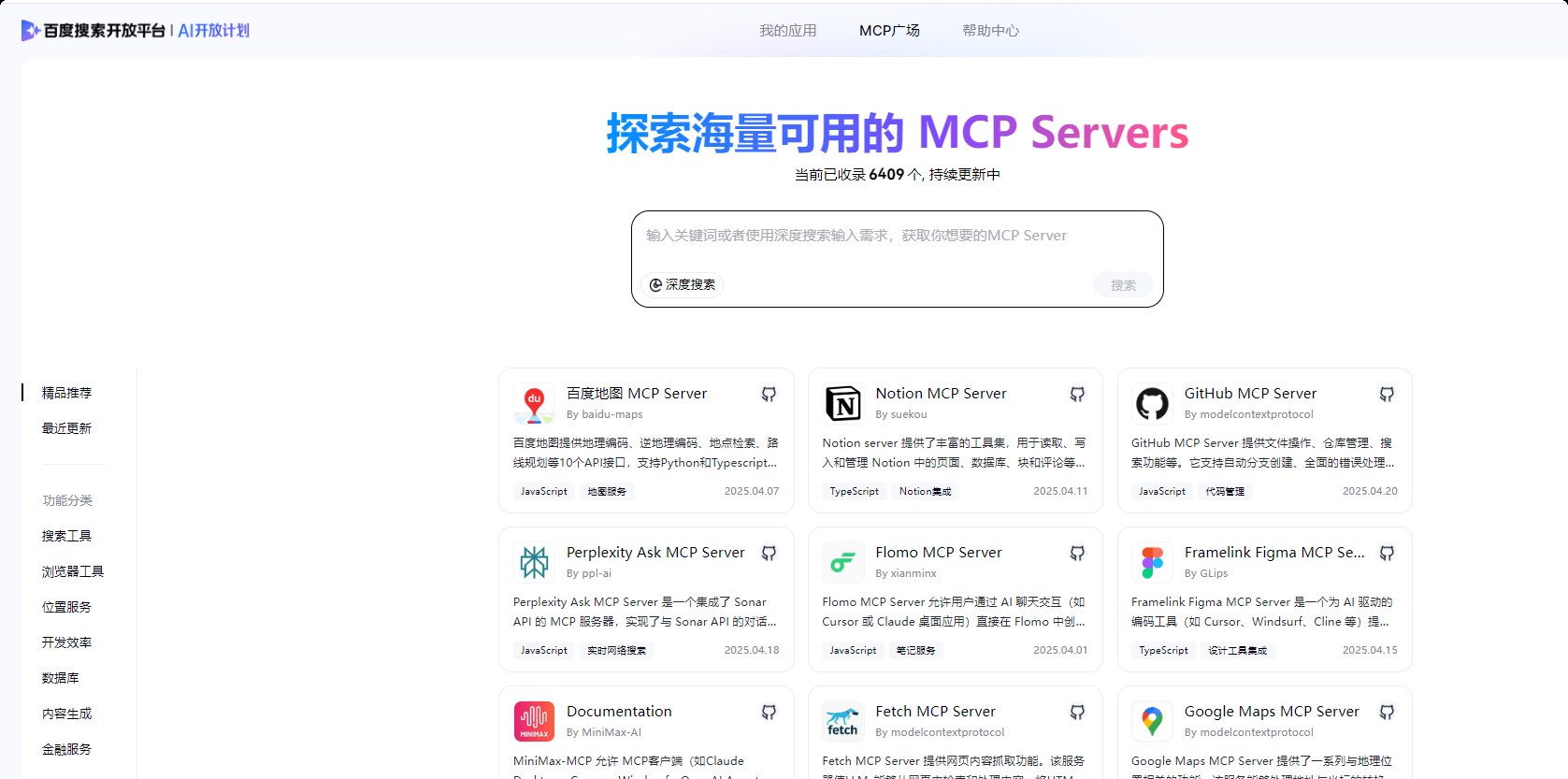Open the GitHub icon on Perplexity Ask MCP Server card
Viewport: 1568px width, 779px height.
(x=769, y=554)
